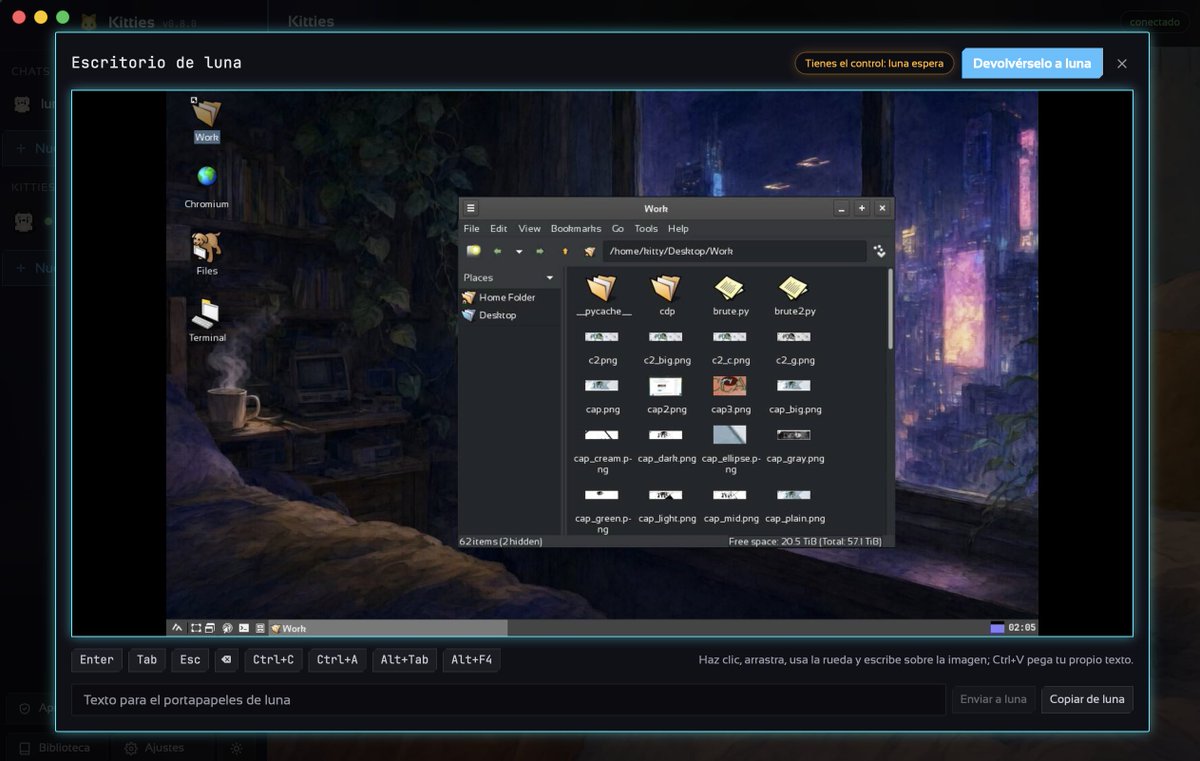
Task: Focus the clipboard text field for luna
Action: (508, 700)
